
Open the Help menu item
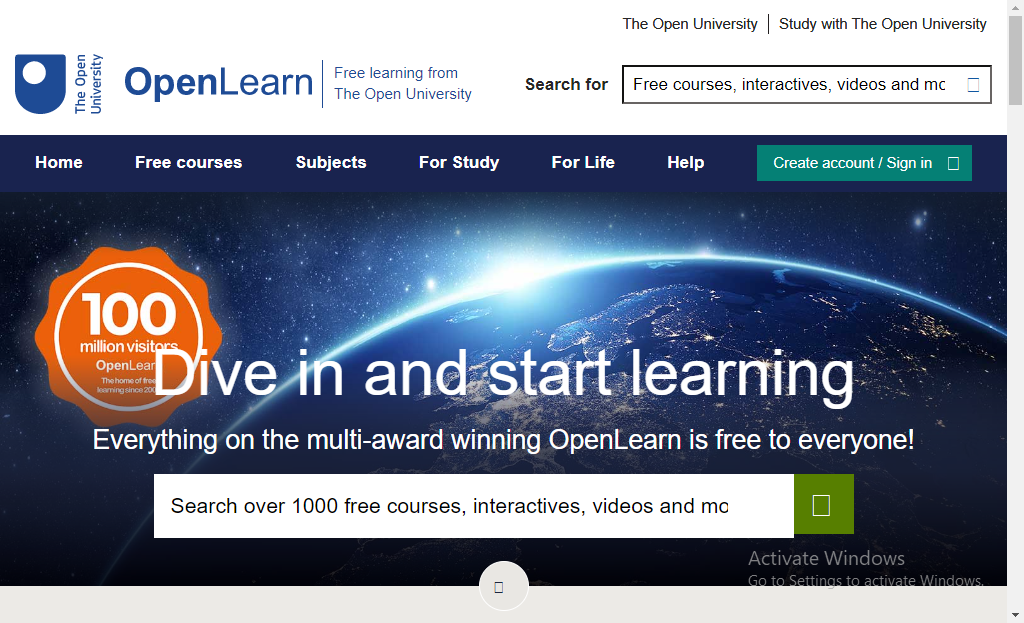686,163
